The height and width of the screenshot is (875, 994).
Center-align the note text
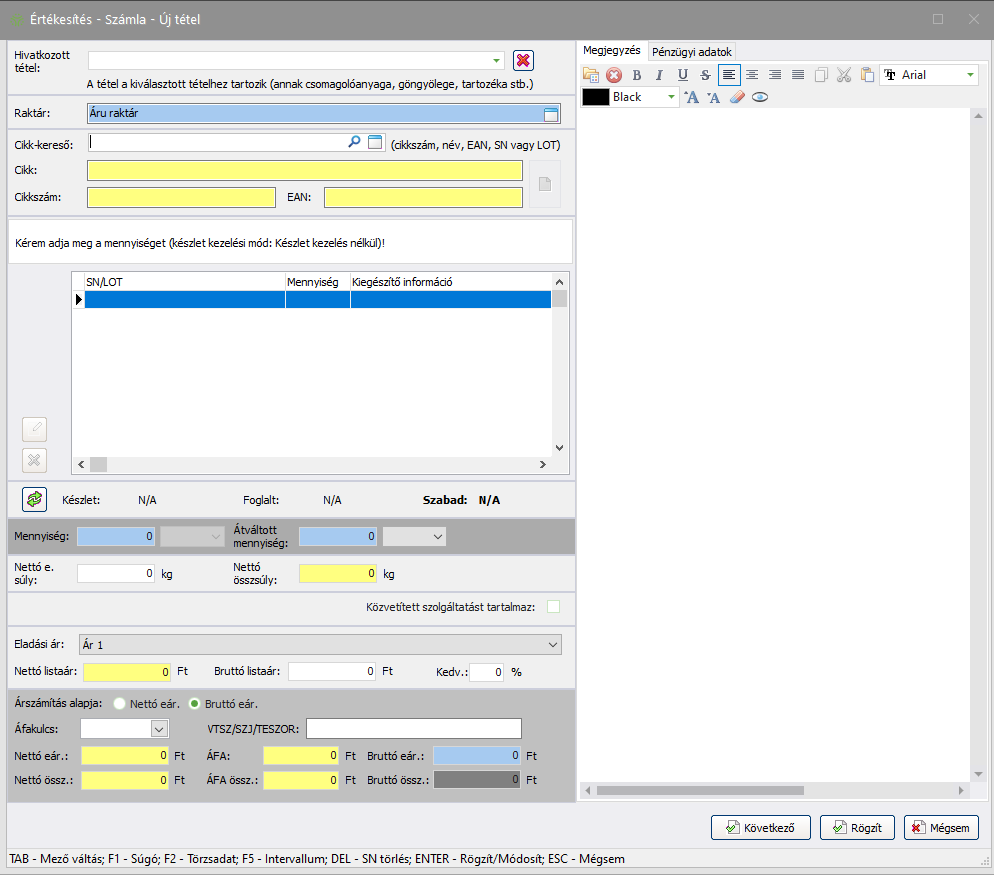click(x=752, y=75)
